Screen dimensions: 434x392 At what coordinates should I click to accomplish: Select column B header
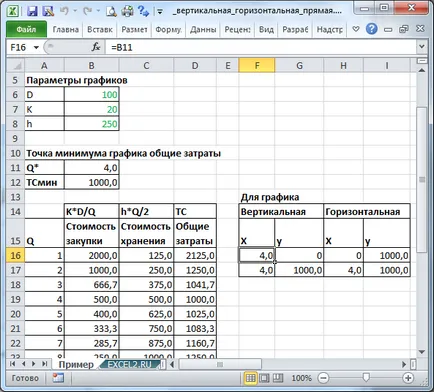pyautogui.click(x=91, y=66)
